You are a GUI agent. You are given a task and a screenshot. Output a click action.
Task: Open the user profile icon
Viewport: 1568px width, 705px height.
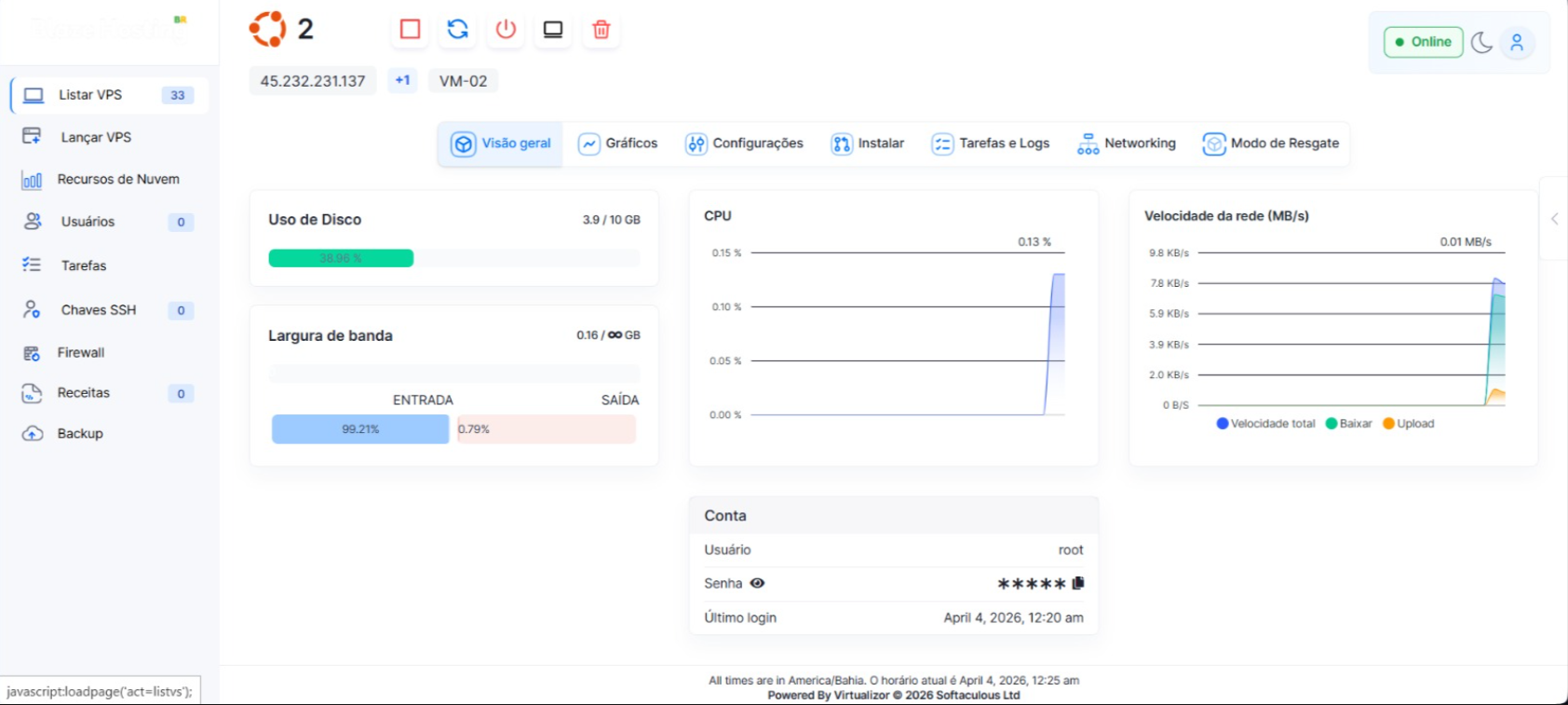coord(1517,43)
